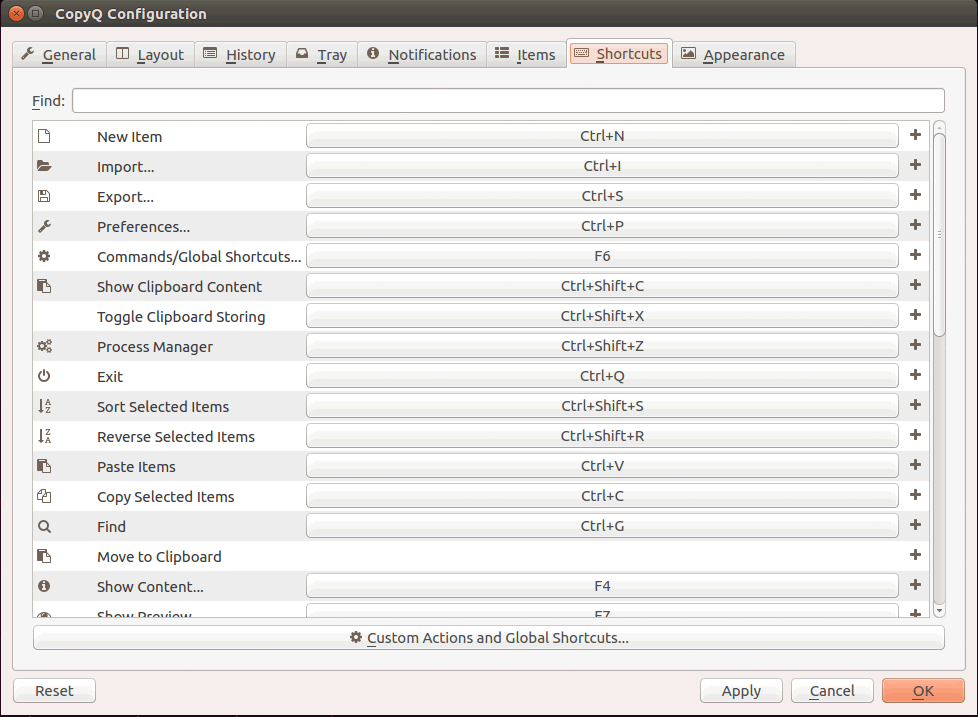Viewport: 978px width, 717px height.
Task: Click the Process Manager gears icon
Action: pos(44,346)
